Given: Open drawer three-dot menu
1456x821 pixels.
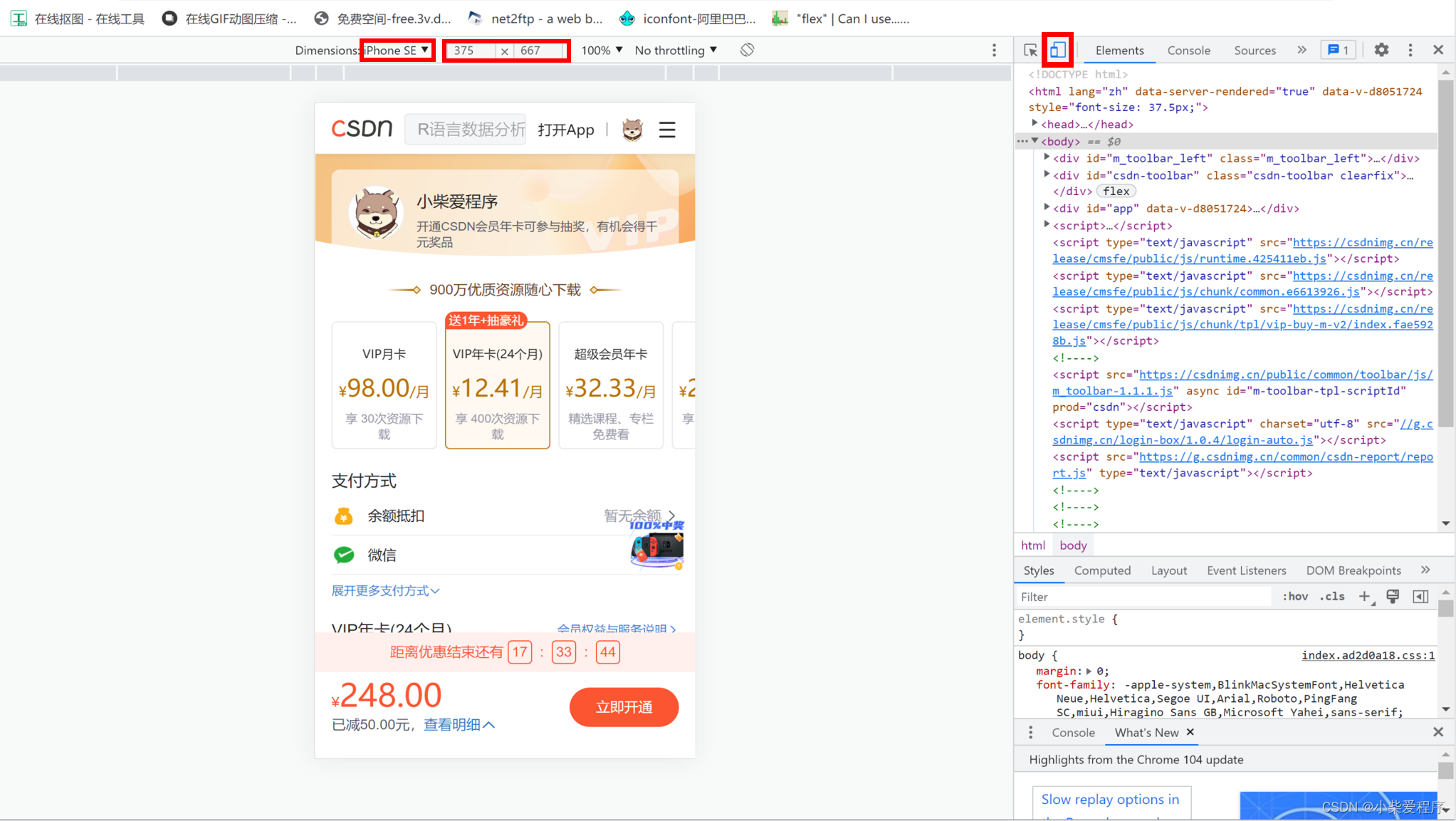Looking at the screenshot, I should point(1030,732).
